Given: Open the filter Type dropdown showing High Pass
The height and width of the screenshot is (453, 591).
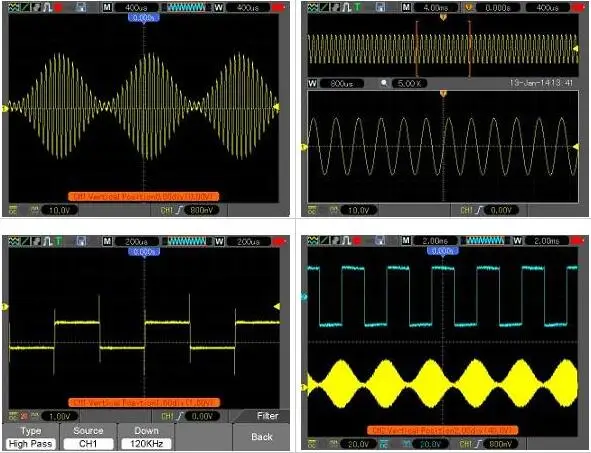Looking at the screenshot, I should (x=31, y=444).
